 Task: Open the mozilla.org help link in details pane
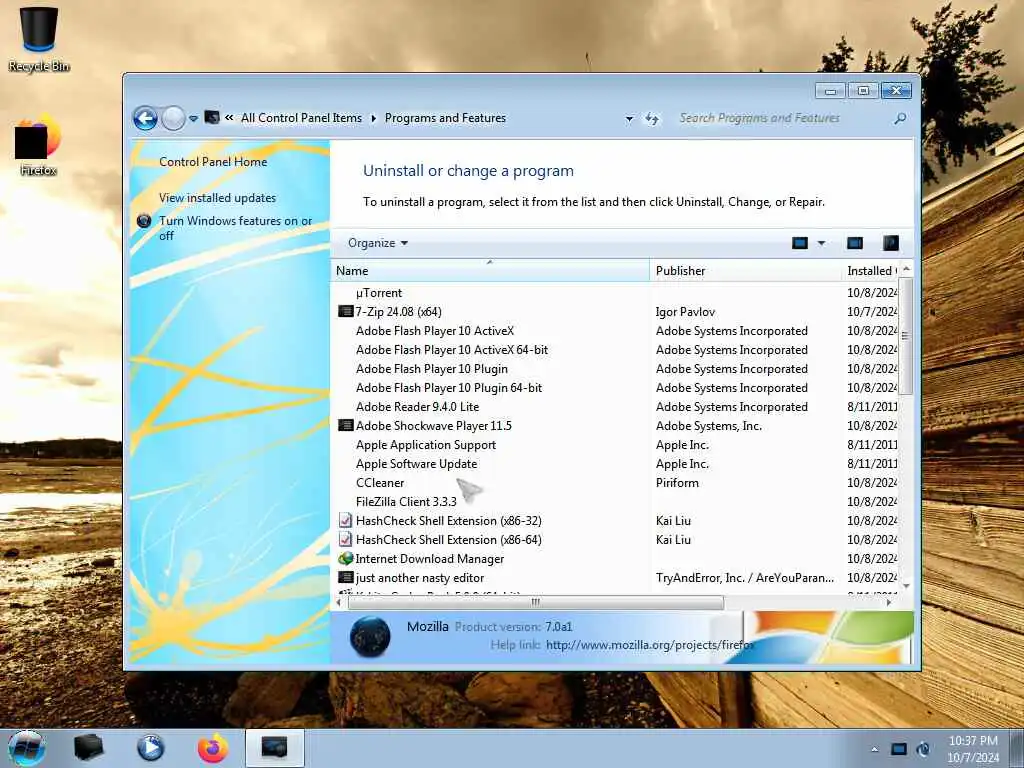pos(650,645)
